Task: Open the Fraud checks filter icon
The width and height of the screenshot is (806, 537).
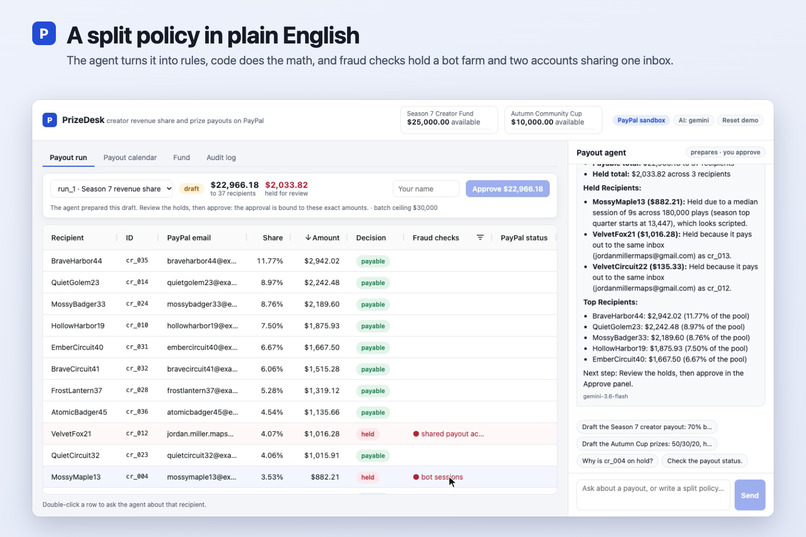Action: tap(480, 237)
